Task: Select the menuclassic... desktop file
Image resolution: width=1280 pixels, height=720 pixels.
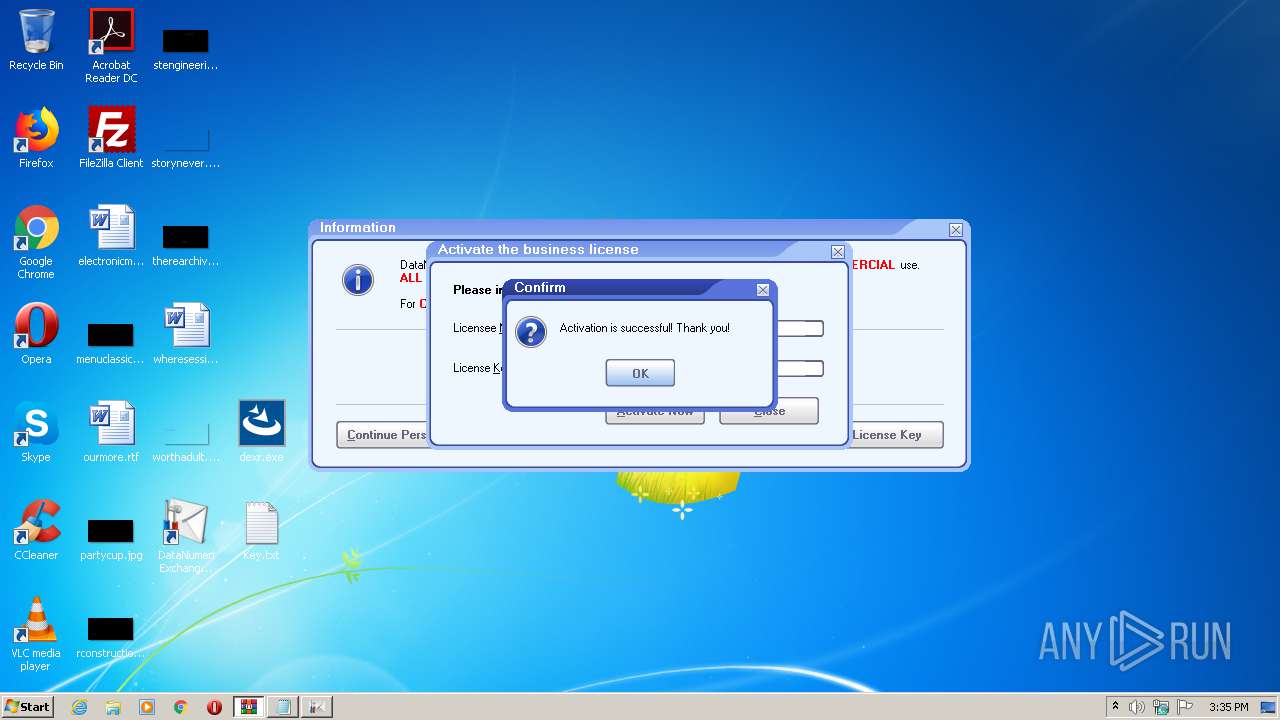Action: pos(111,342)
